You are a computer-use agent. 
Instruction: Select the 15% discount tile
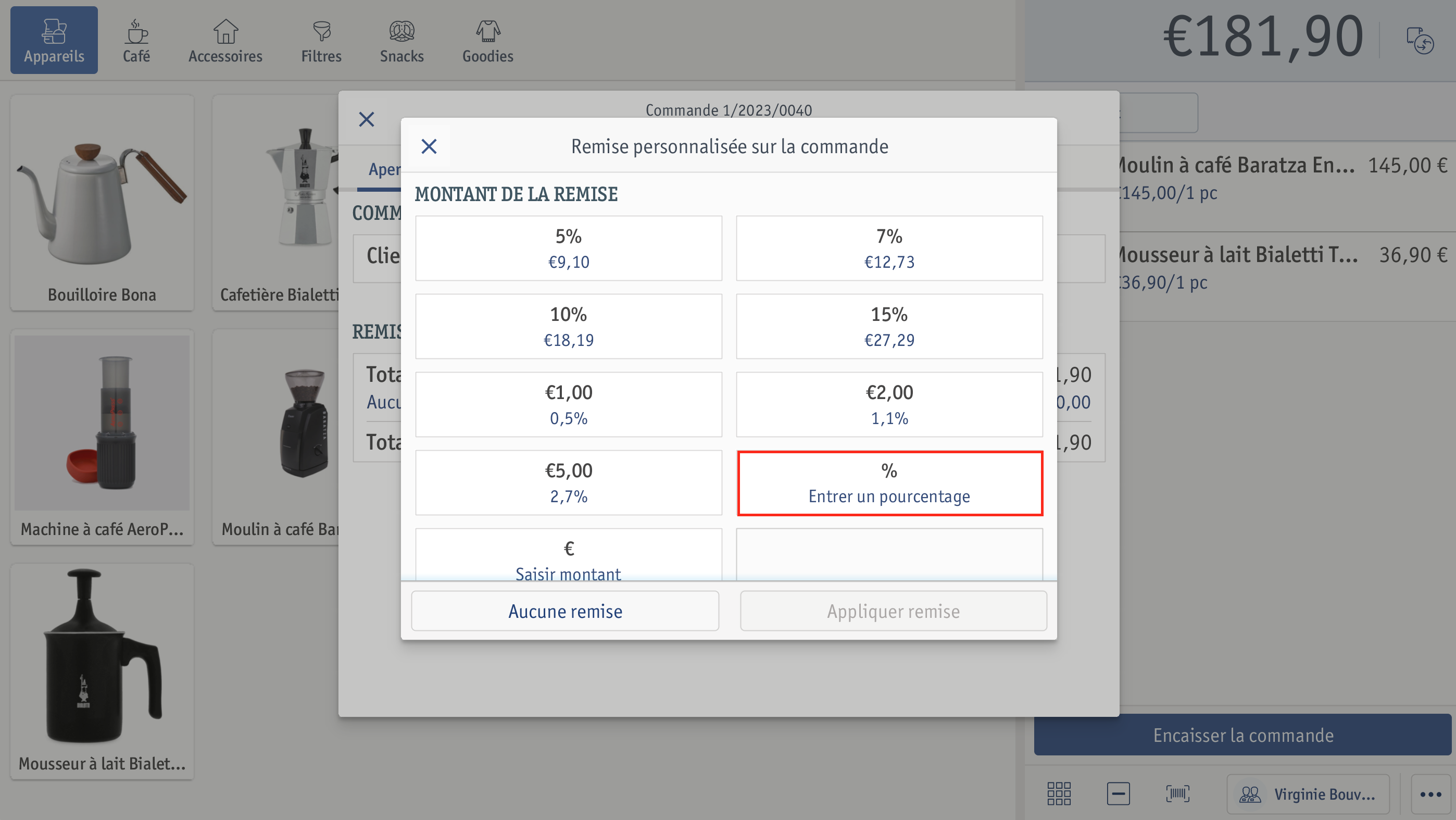pyautogui.click(x=889, y=326)
